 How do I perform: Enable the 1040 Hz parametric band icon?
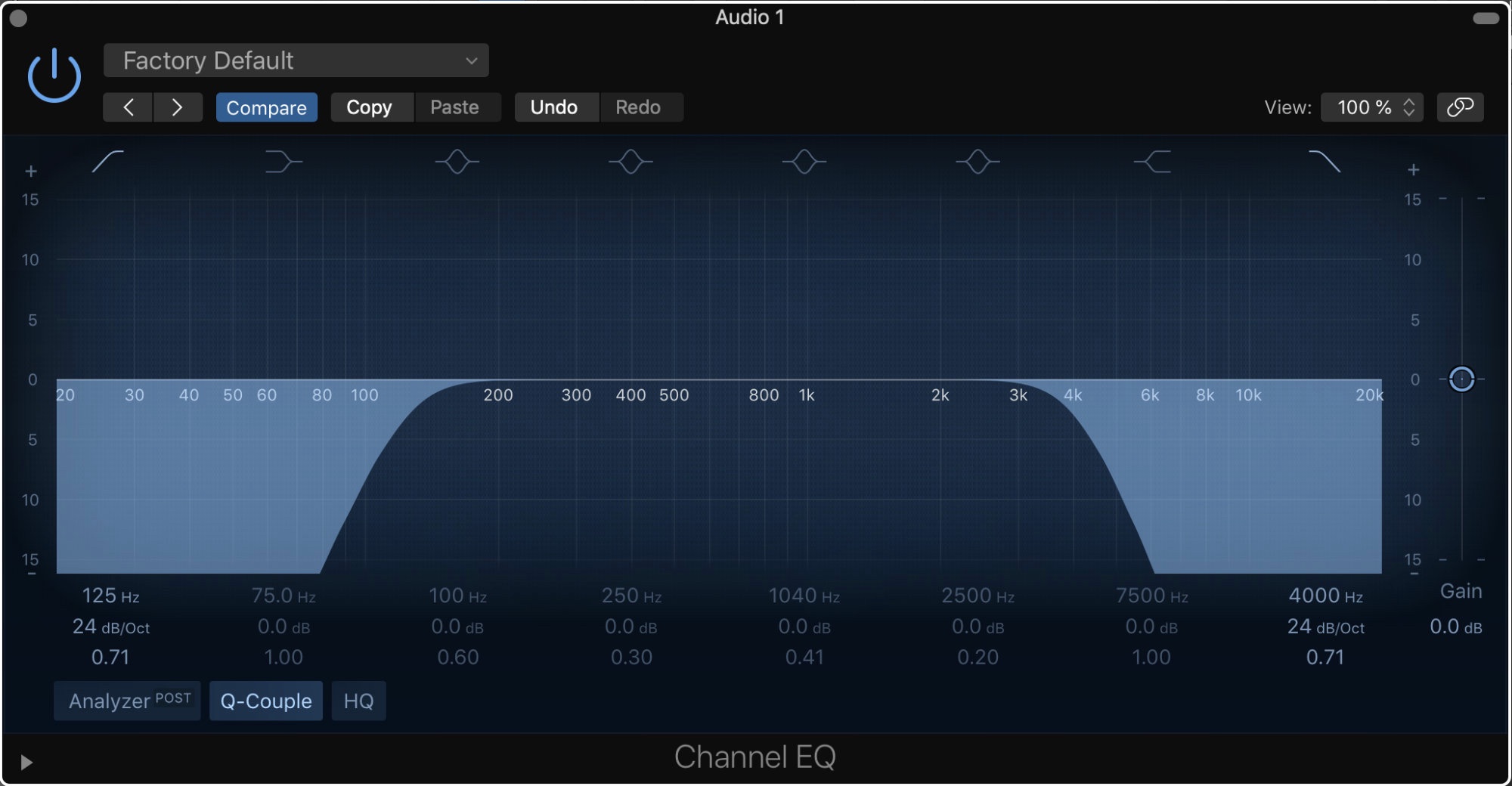coord(804,161)
